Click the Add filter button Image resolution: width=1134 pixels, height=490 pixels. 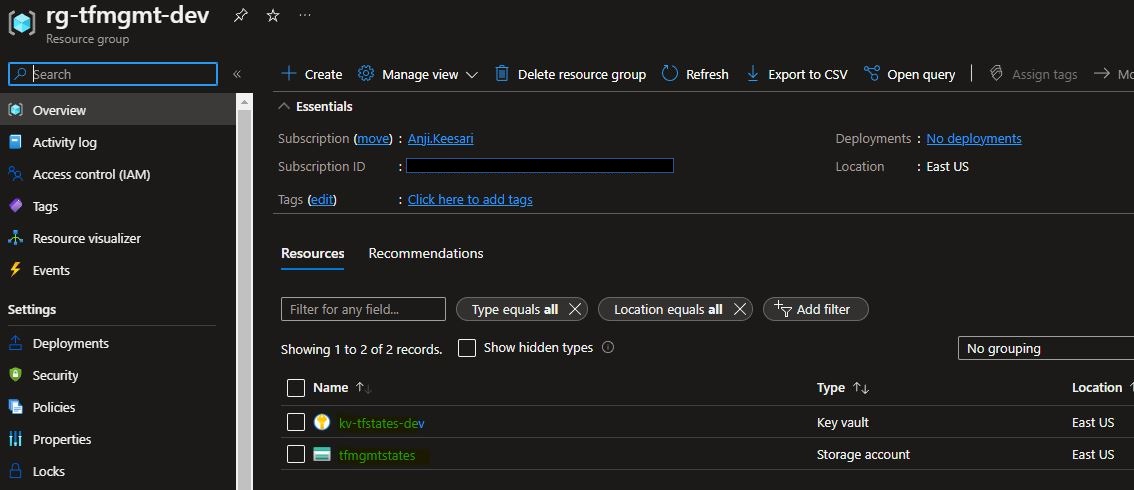pos(816,309)
